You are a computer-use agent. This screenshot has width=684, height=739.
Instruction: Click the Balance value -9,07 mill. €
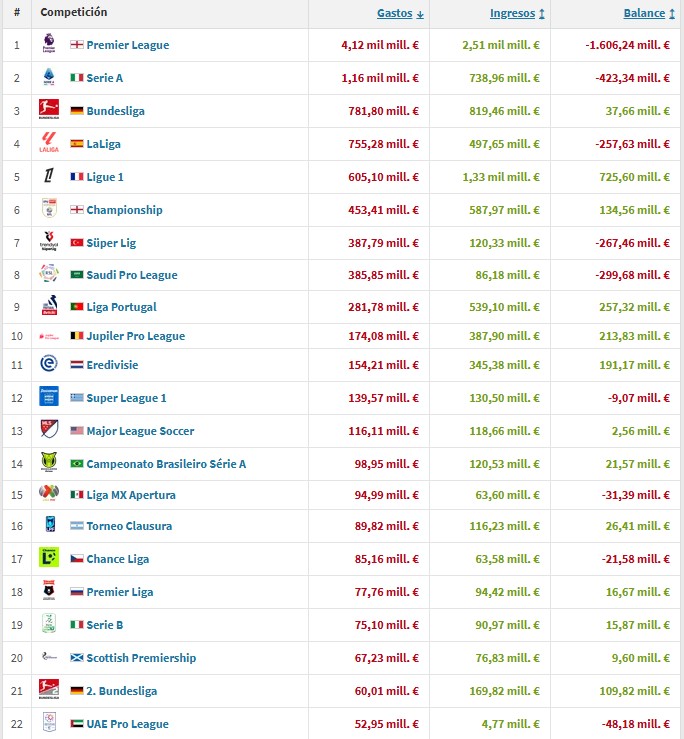tap(639, 398)
